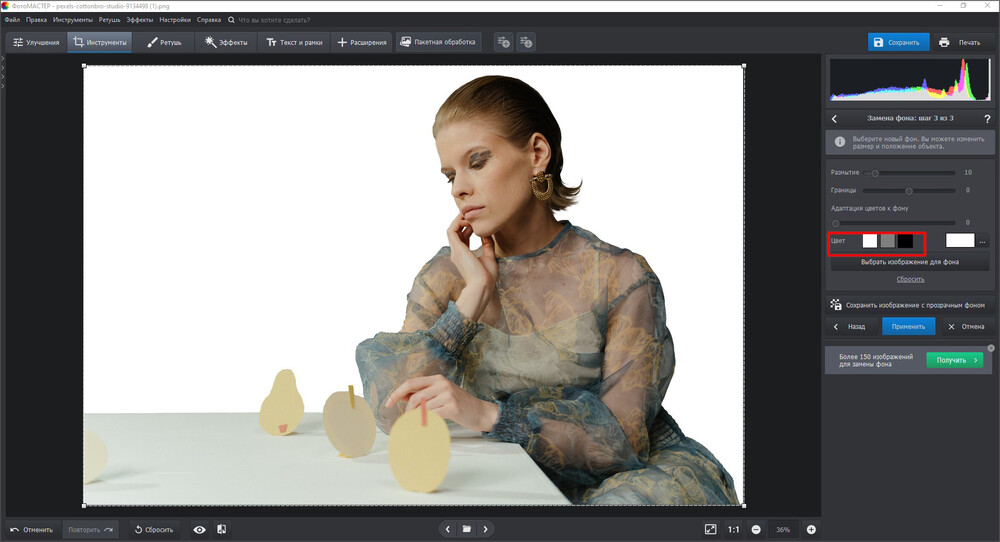This screenshot has height=542, width=1000.
Task: Click the before/after compare icon
Action: point(221,529)
